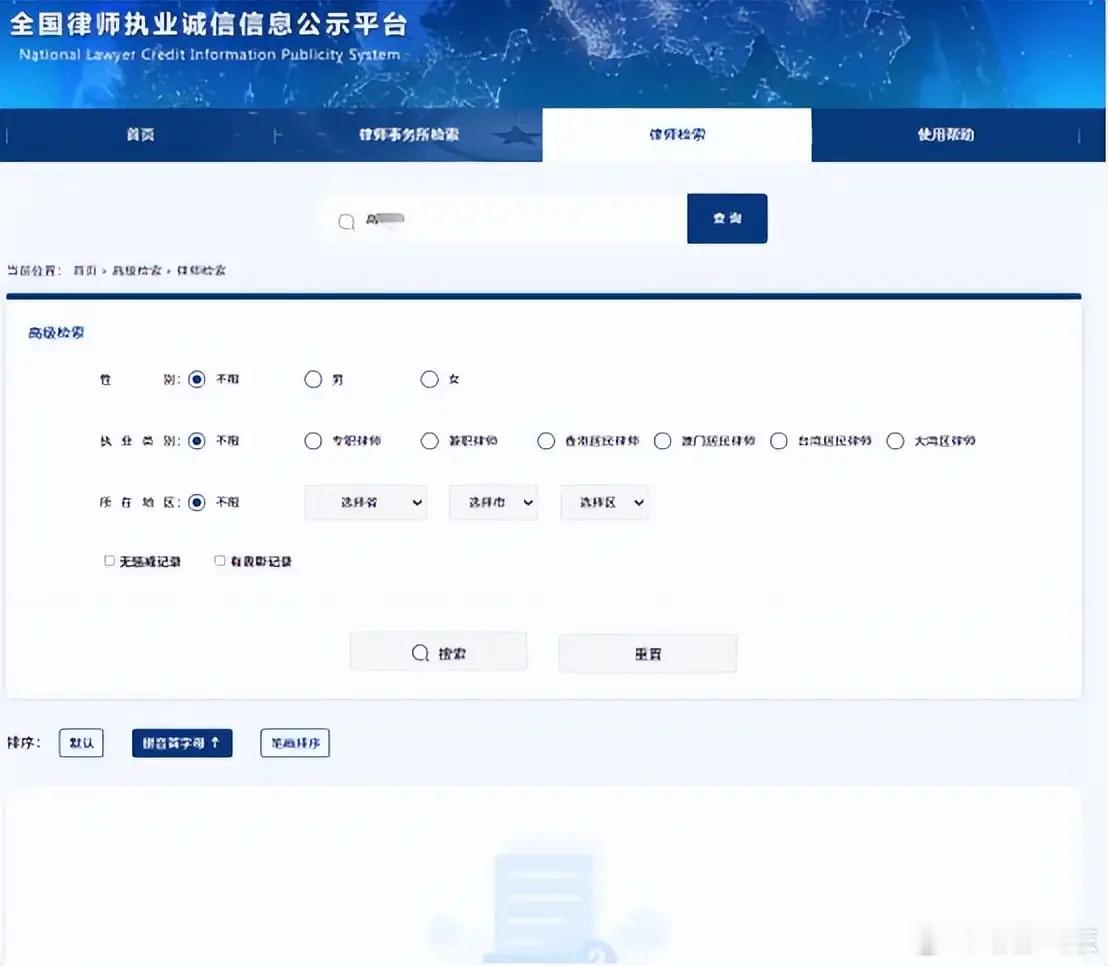Click the 重置 reset button
1108x966 pixels.
coord(648,654)
